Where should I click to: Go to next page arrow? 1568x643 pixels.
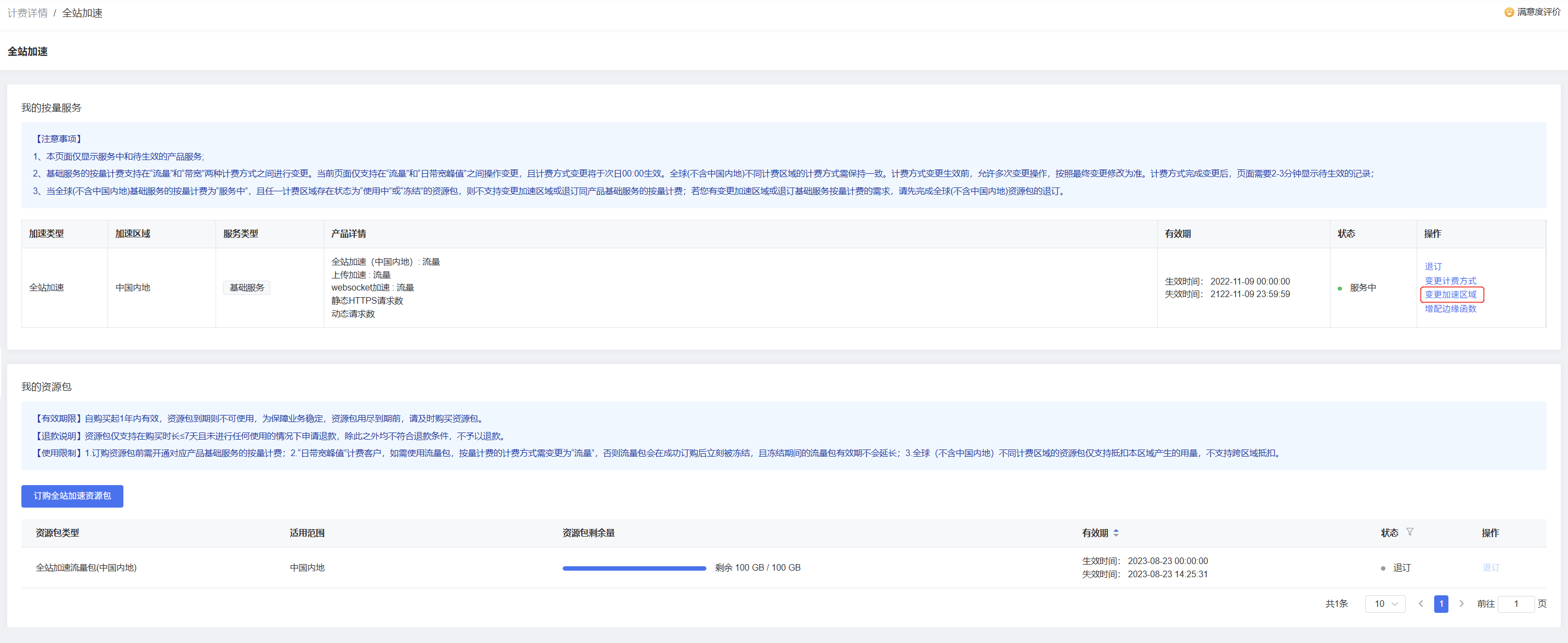[1462, 604]
